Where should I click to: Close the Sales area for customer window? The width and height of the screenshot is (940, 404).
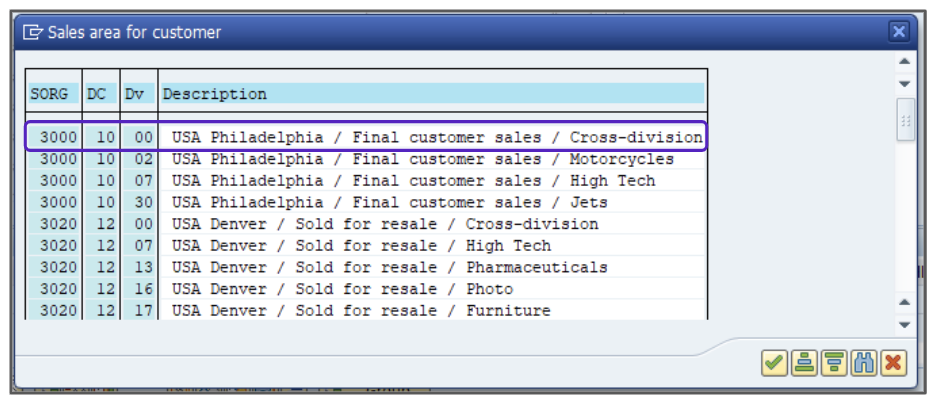point(899,32)
